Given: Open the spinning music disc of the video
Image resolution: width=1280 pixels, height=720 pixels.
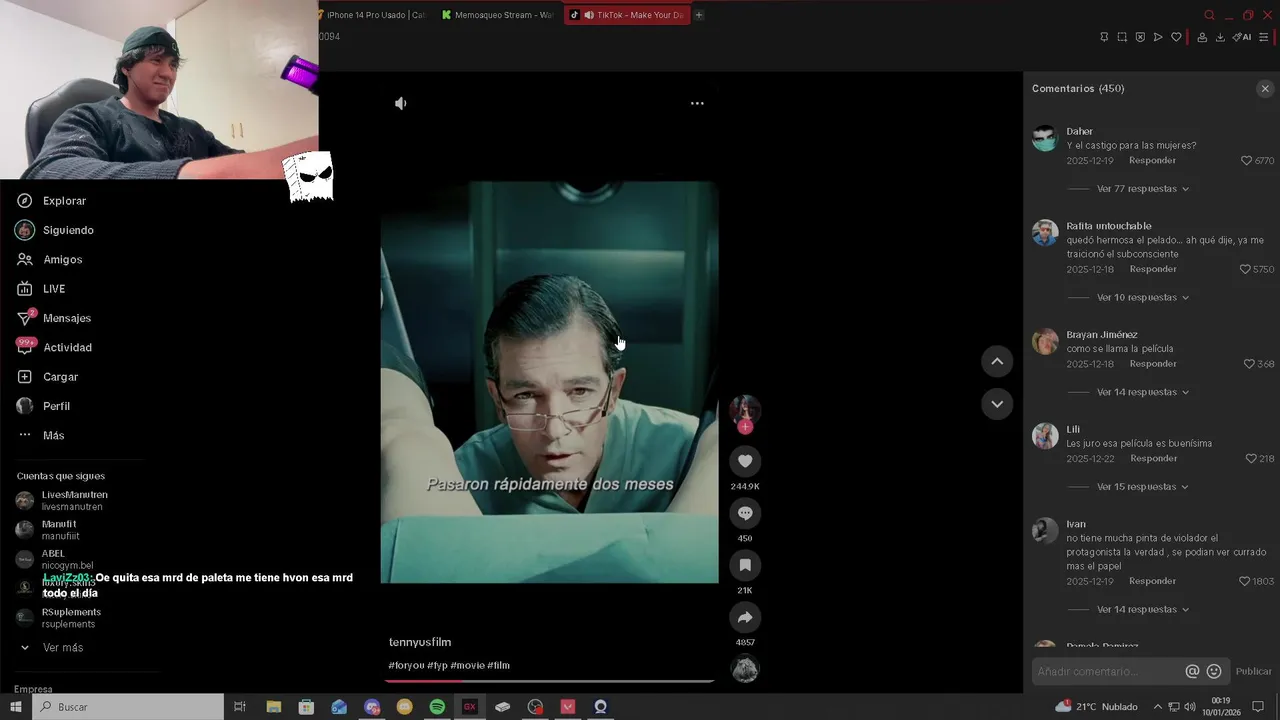Looking at the screenshot, I should click(x=745, y=669).
